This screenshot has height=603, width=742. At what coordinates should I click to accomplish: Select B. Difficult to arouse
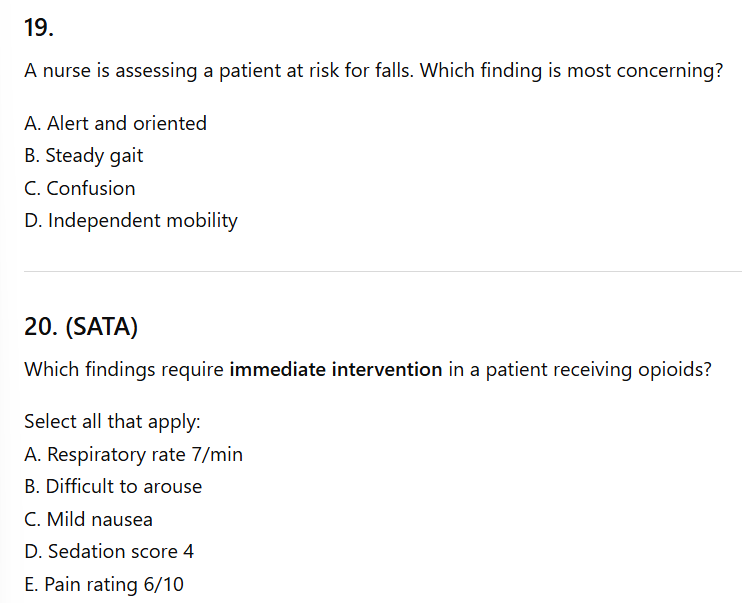coord(113,487)
